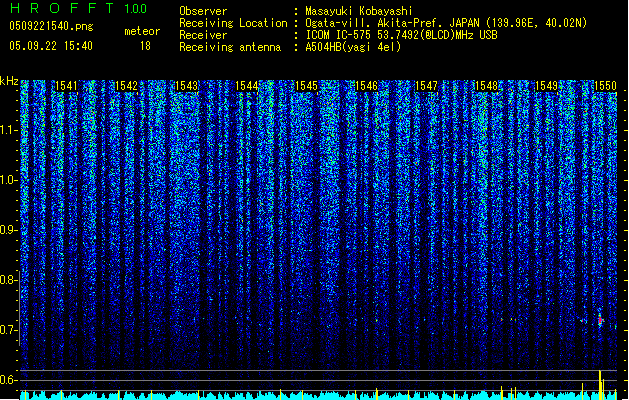Click the meteor count label

click(142, 31)
